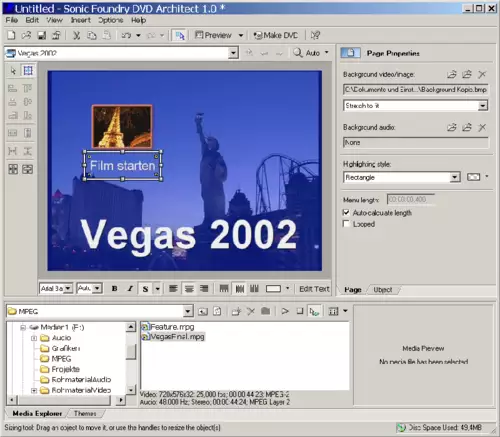Click the Cut scissors icon in toolbar
Viewport: 500px width, 437px height.
tap(76, 35)
